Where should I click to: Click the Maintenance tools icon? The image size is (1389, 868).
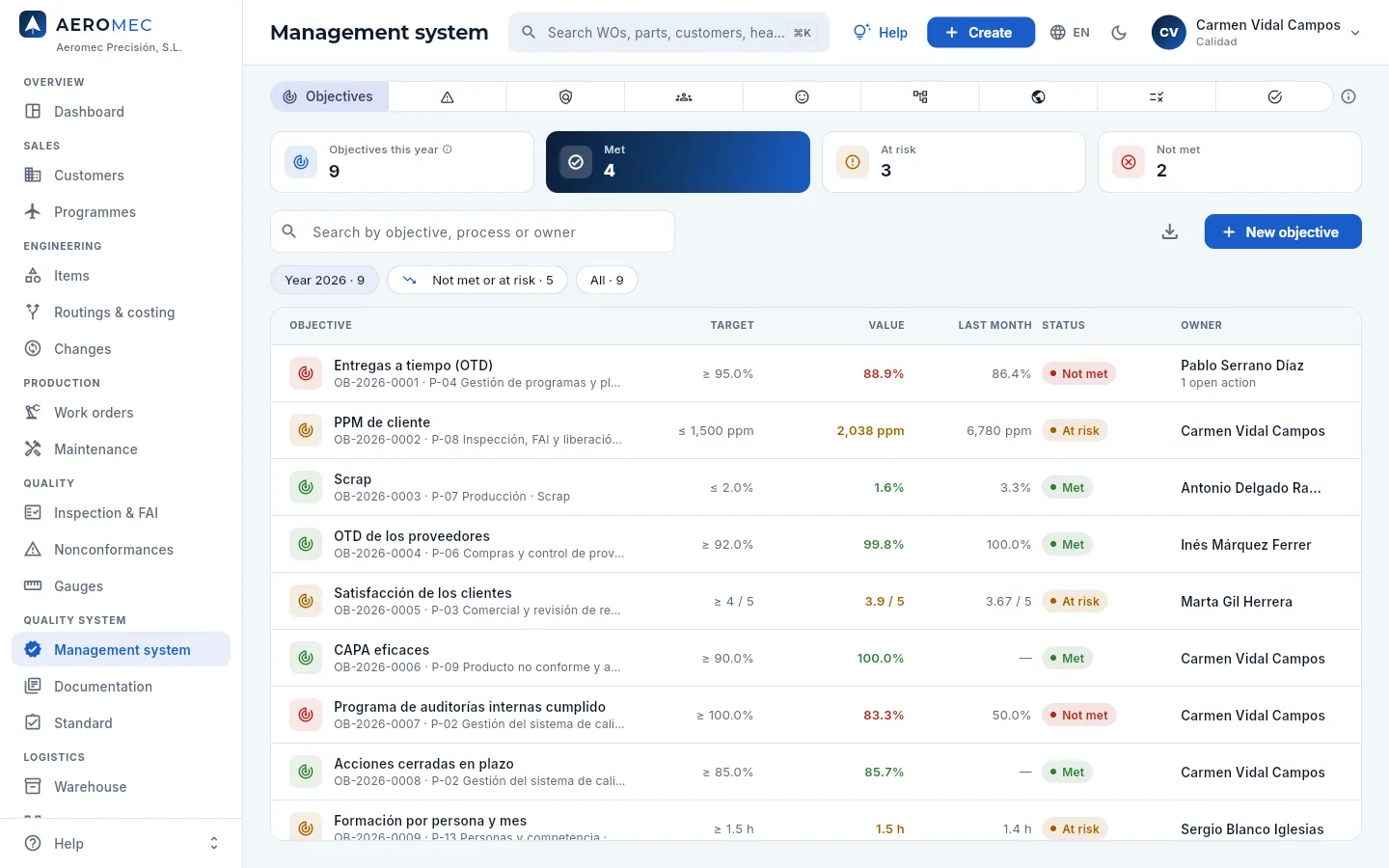[33, 449]
